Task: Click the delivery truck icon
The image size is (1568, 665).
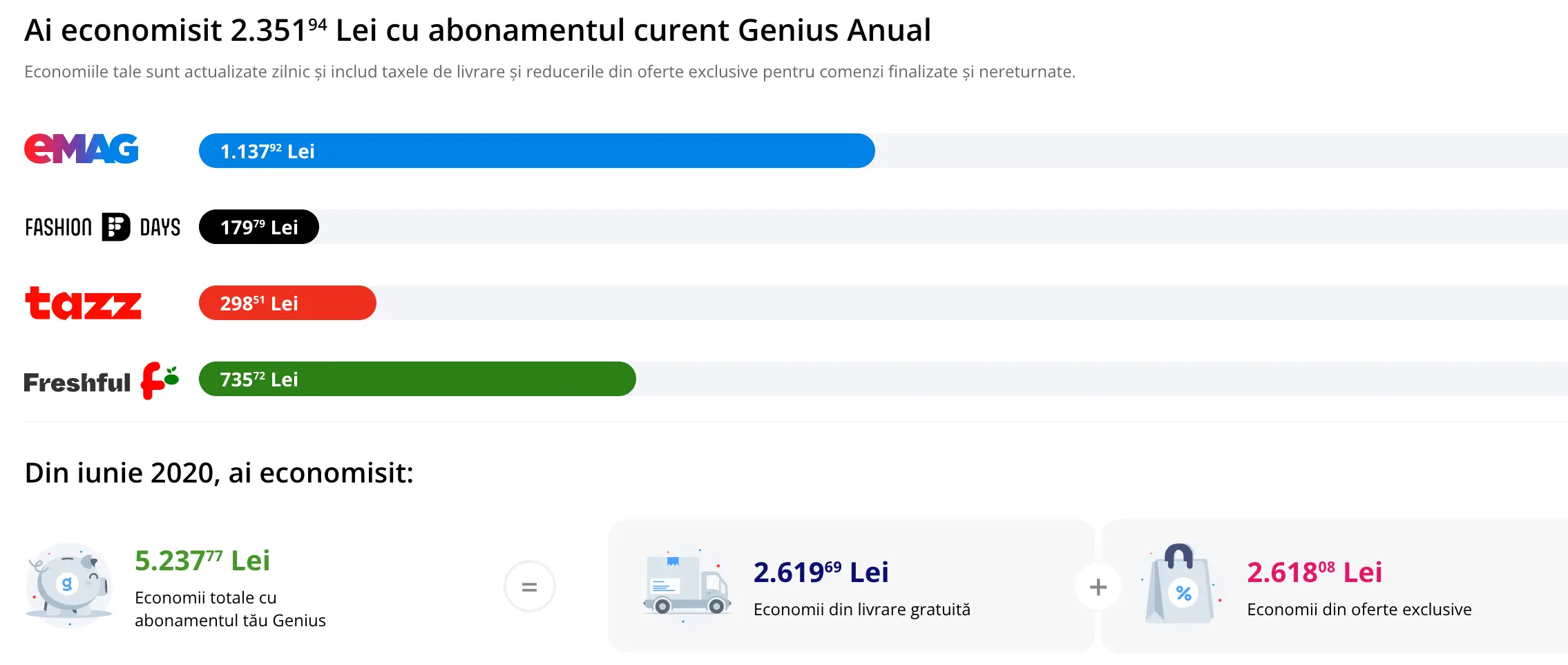Action: [x=687, y=585]
